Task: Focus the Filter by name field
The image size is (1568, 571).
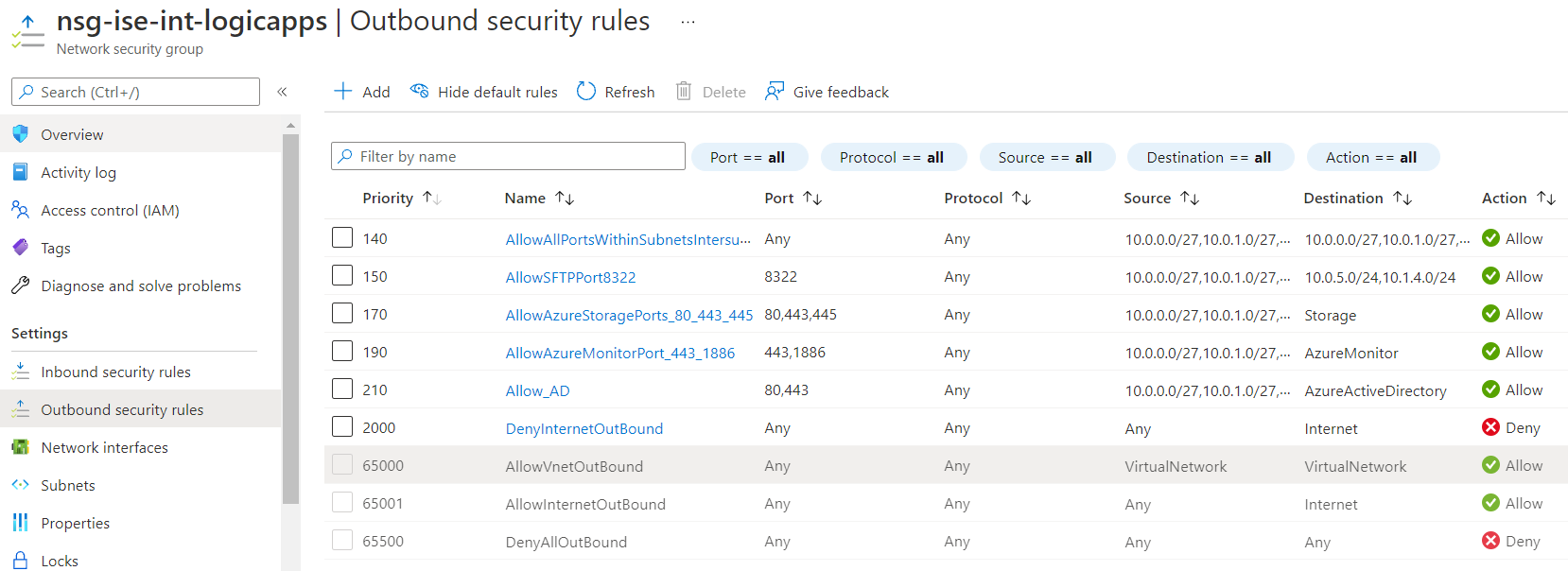Action: point(508,156)
